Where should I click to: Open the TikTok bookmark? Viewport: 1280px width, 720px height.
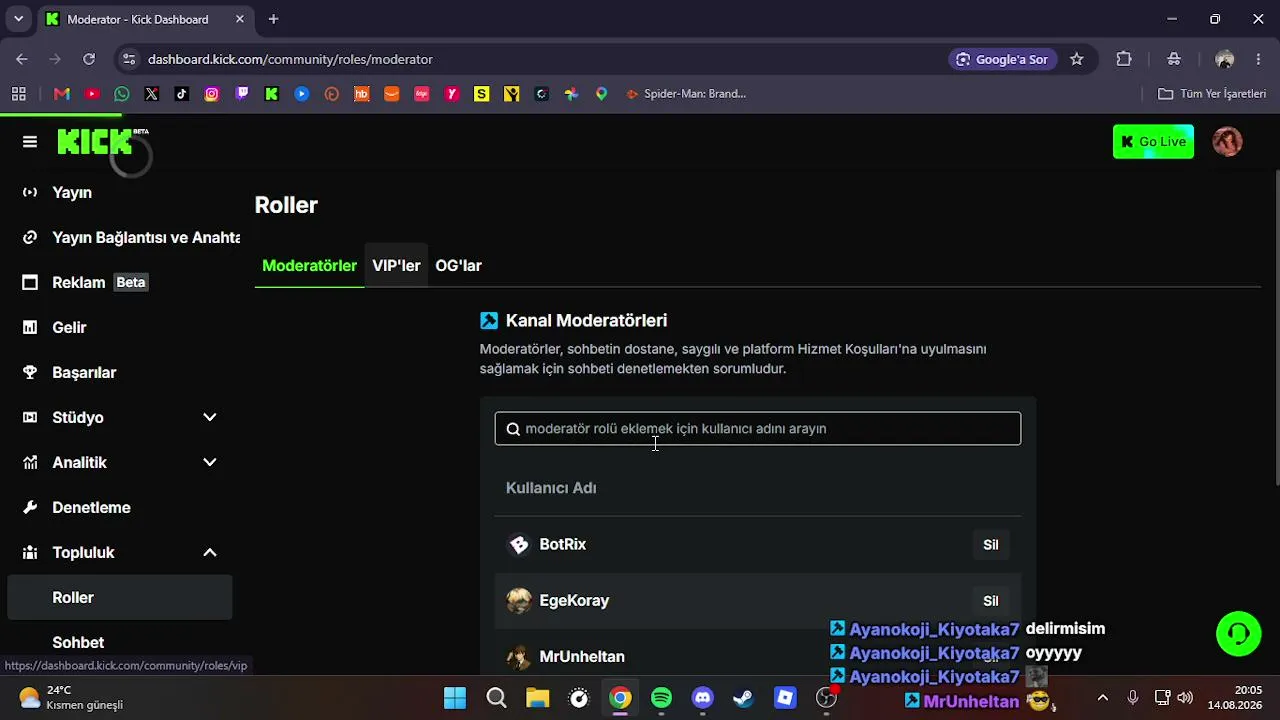click(182, 94)
